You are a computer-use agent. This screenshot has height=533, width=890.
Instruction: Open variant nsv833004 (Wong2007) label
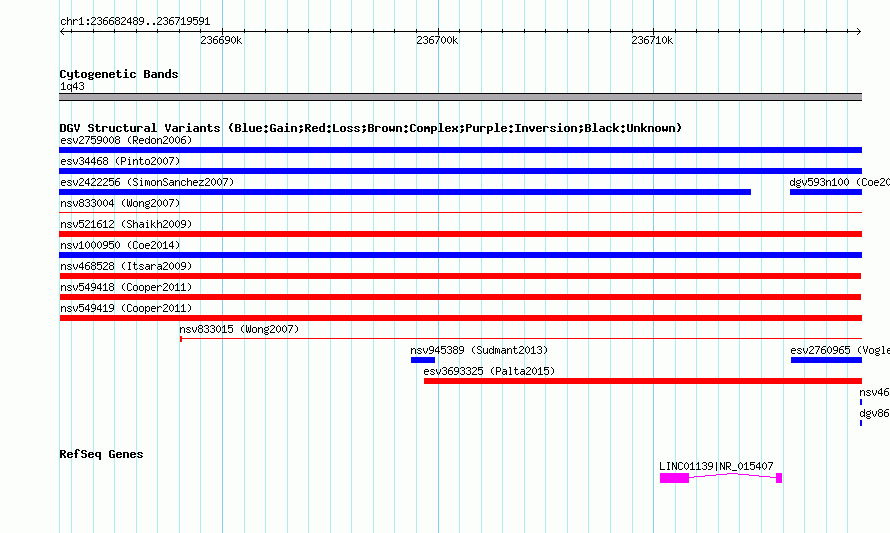click(x=120, y=203)
